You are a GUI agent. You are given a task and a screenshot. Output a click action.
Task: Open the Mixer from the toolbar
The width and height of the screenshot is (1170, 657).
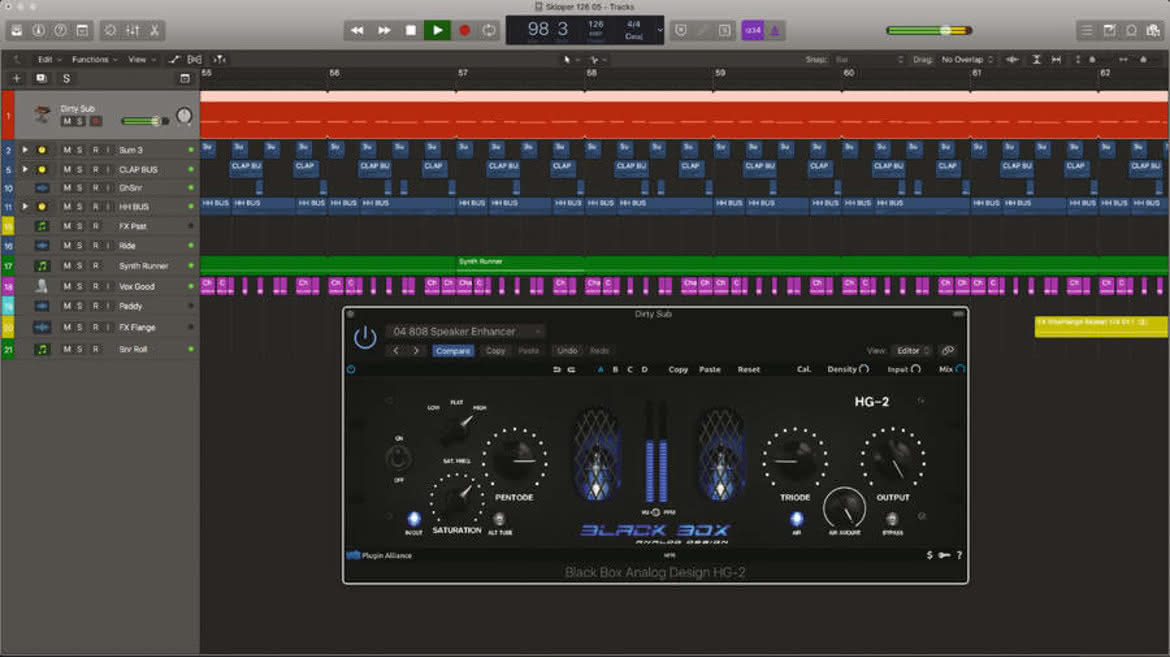133,31
